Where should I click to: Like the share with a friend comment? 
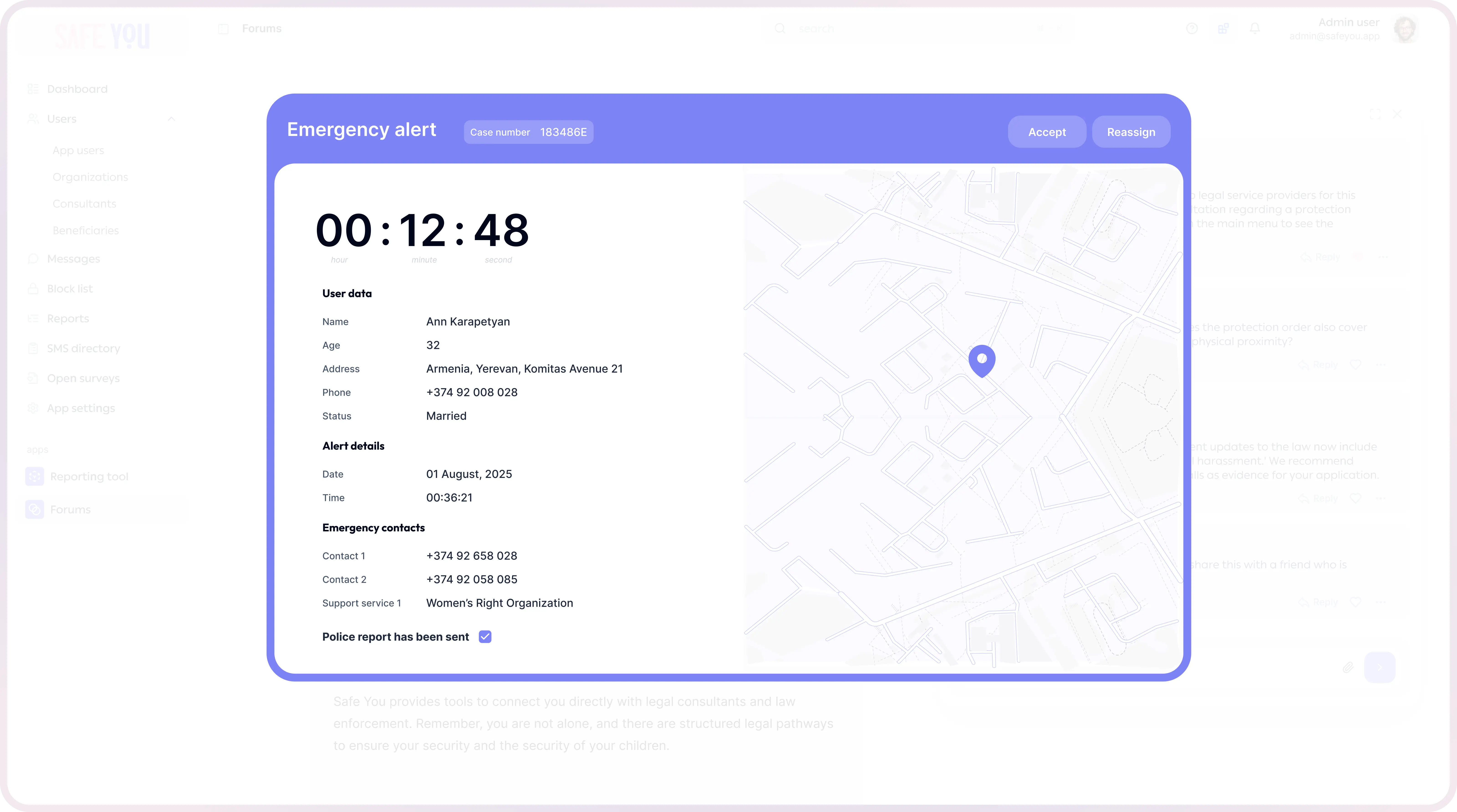(1355, 602)
